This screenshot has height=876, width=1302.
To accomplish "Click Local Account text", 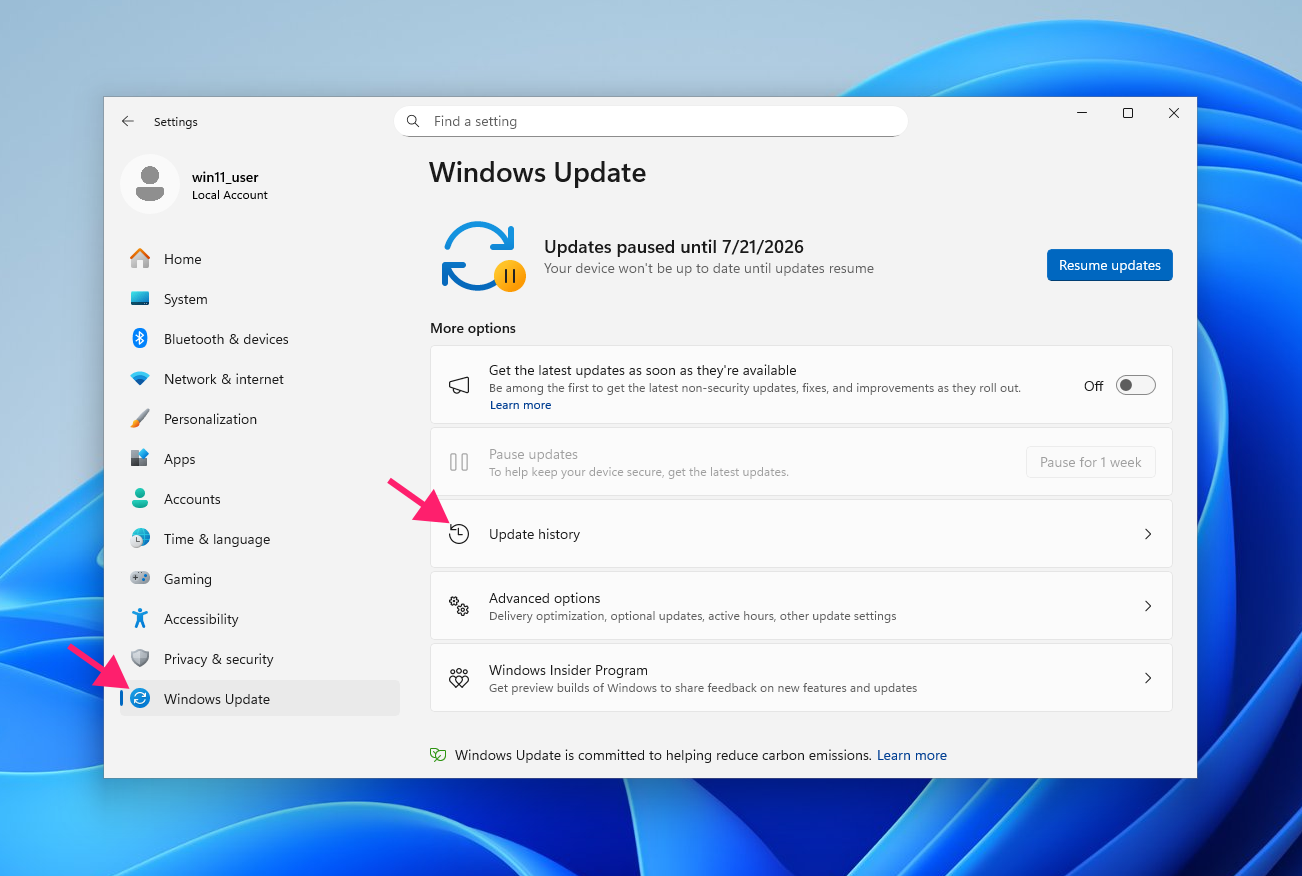I will click(230, 195).
